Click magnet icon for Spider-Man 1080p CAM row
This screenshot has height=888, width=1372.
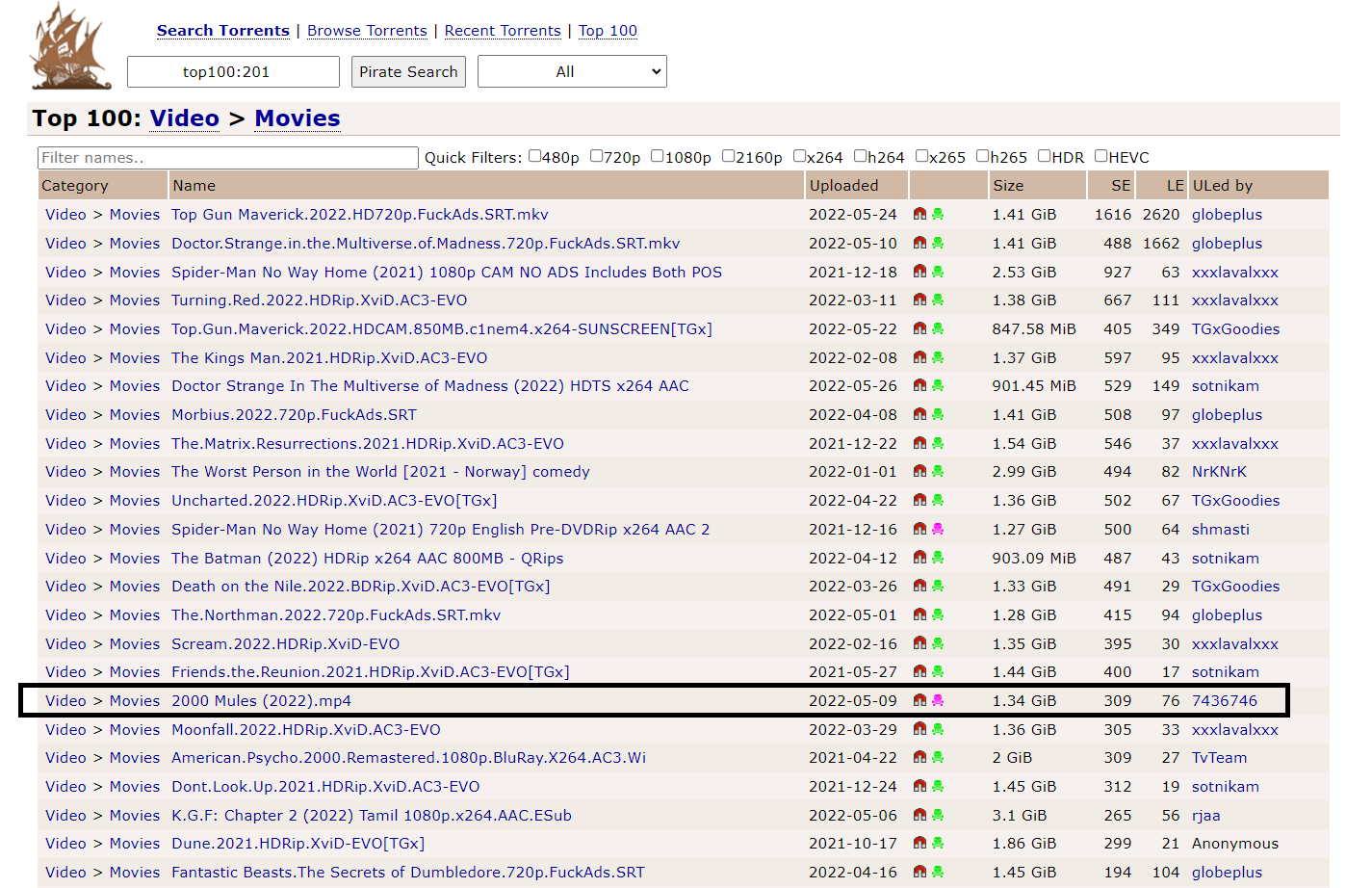coord(919,273)
